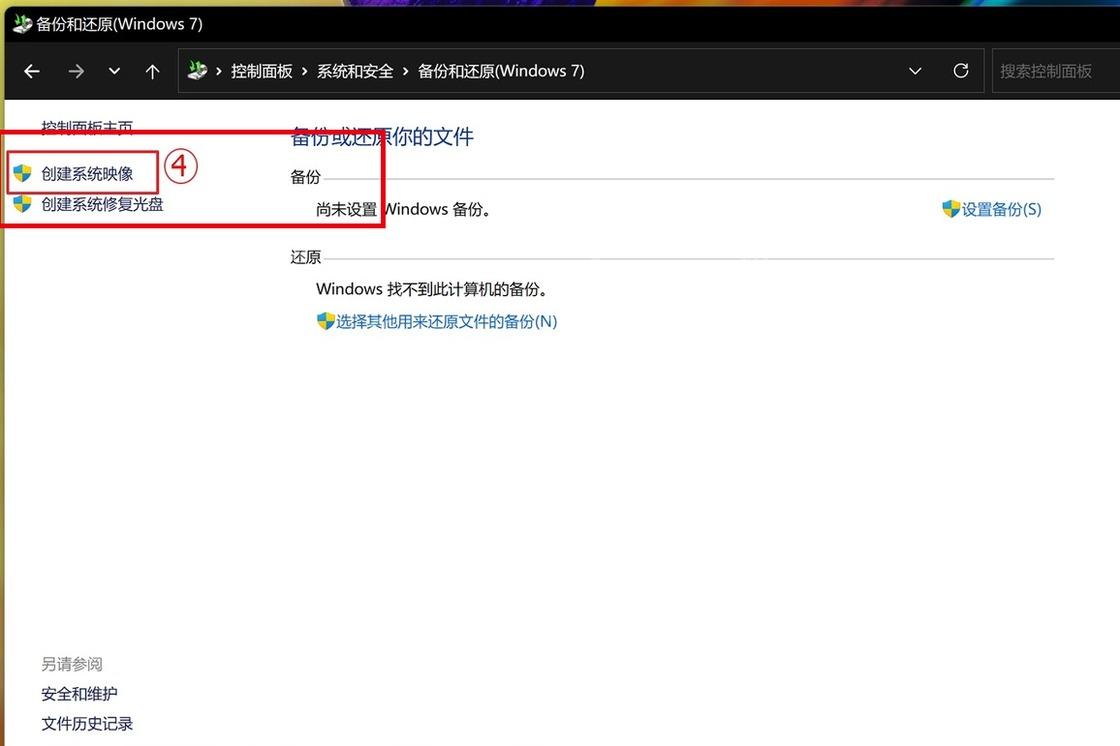The image size is (1120, 746).
Task: Select 控制面板 in the breadcrumb path
Action: (x=261, y=71)
